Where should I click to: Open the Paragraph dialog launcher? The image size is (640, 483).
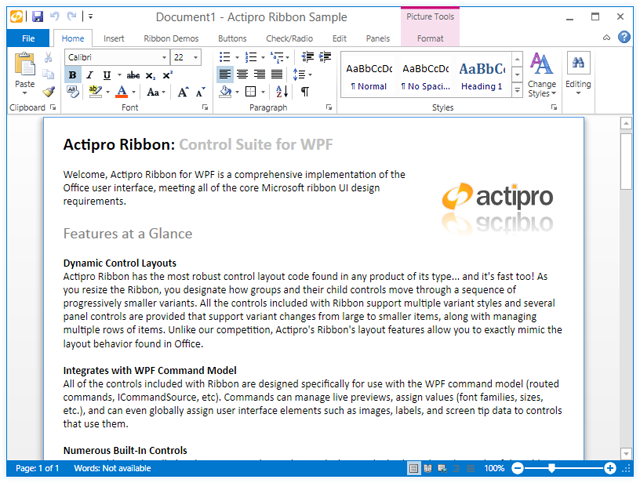tap(329, 107)
